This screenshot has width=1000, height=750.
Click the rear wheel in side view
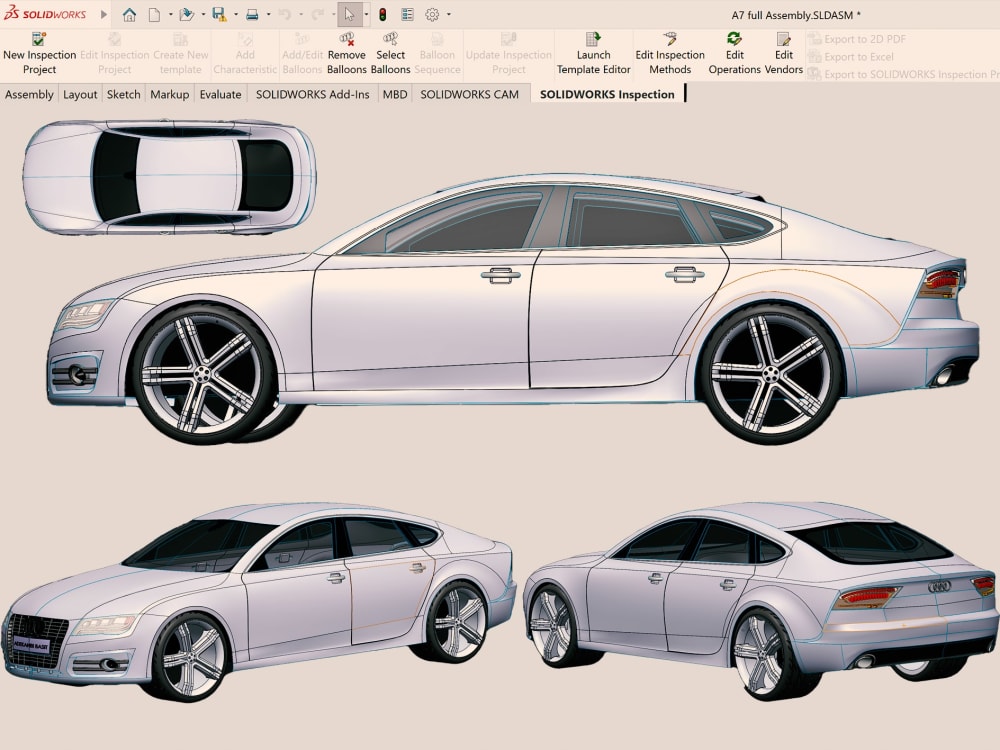pos(771,374)
